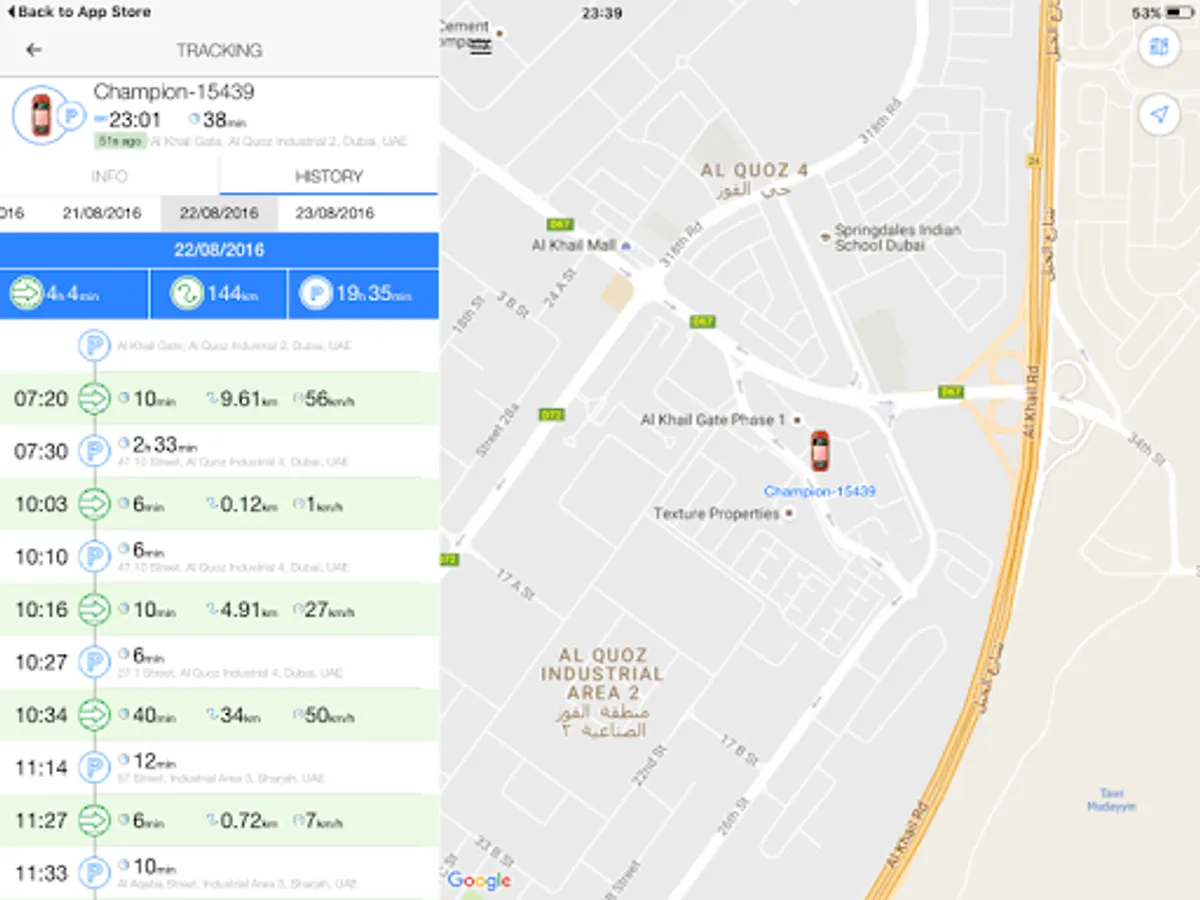Click the Champion-15439 map label
The image size is (1200, 900).
click(x=820, y=491)
